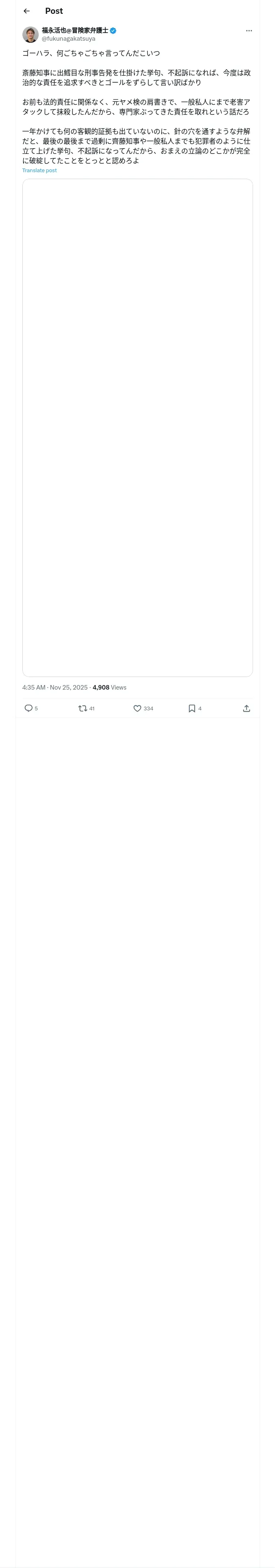Click the 4,908 Views count
Screen dimensions: 275x1568
(x=109, y=687)
